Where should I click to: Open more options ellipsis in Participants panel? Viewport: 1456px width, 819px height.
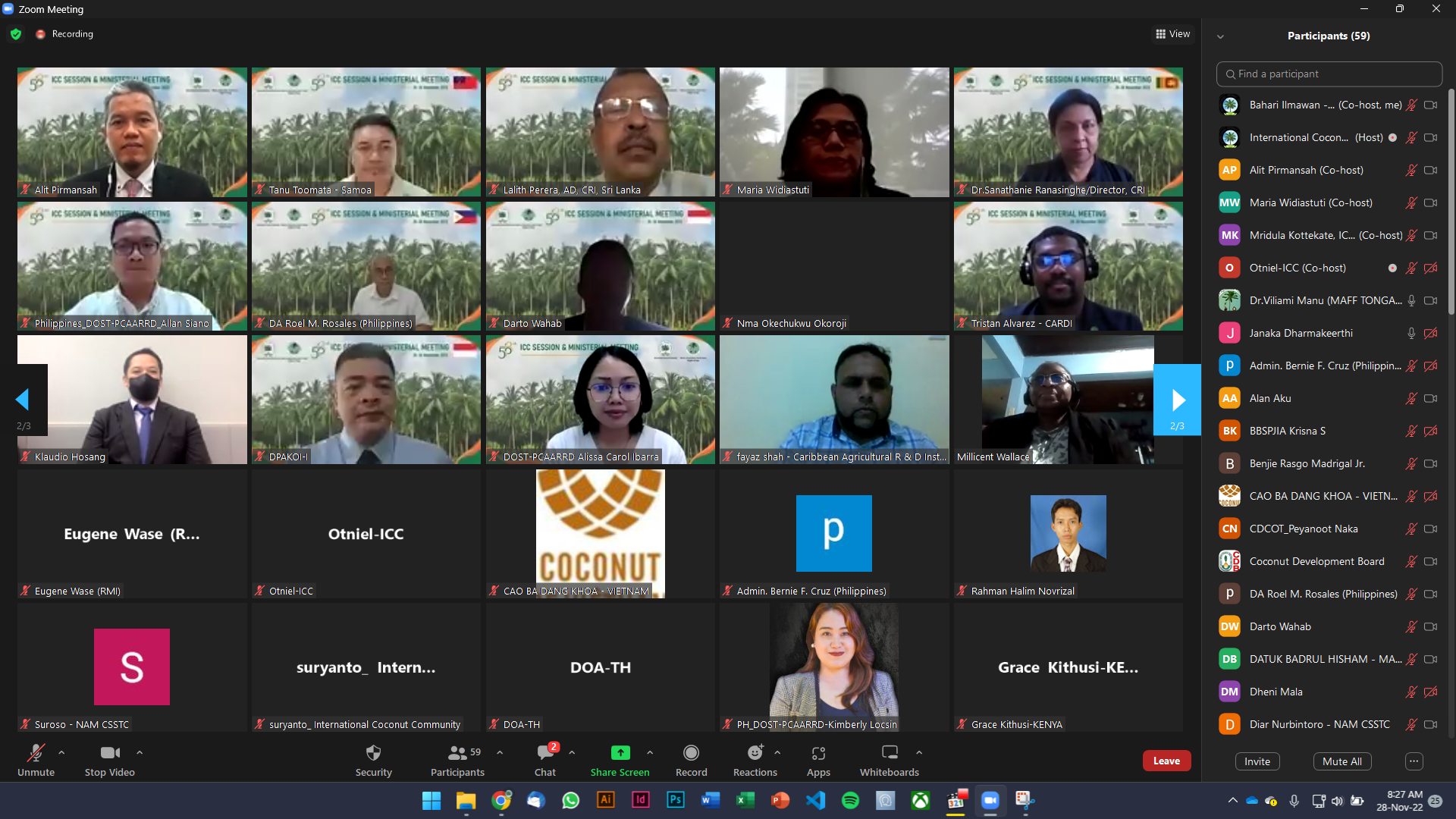[x=1414, y=761]
